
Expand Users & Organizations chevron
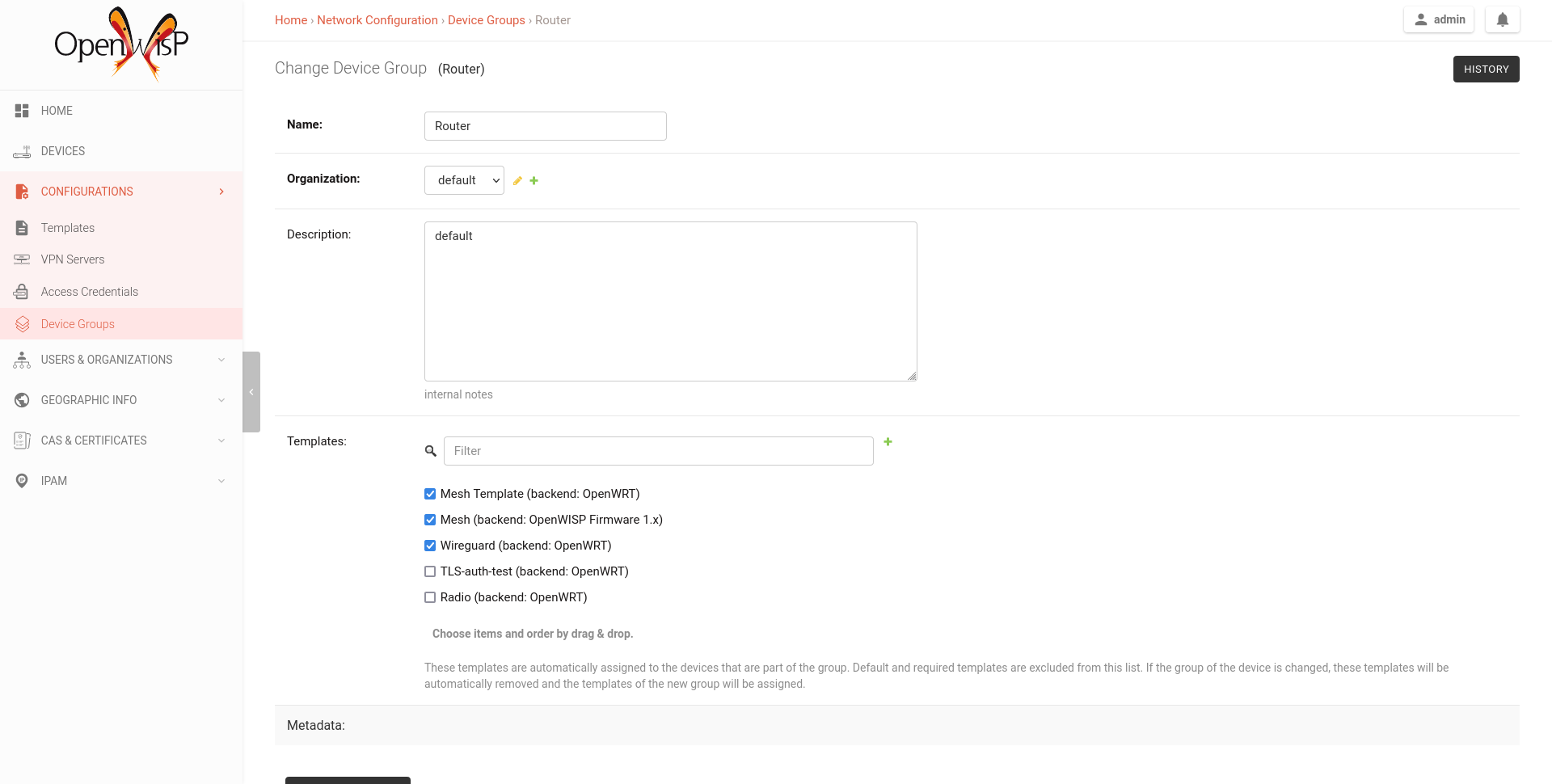(221, 360)
